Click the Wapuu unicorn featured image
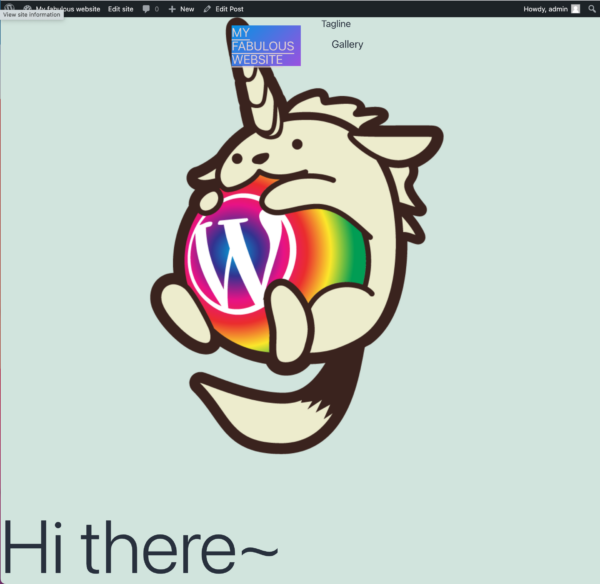This screenshot has width=600, height=584. tap(297, 237)
